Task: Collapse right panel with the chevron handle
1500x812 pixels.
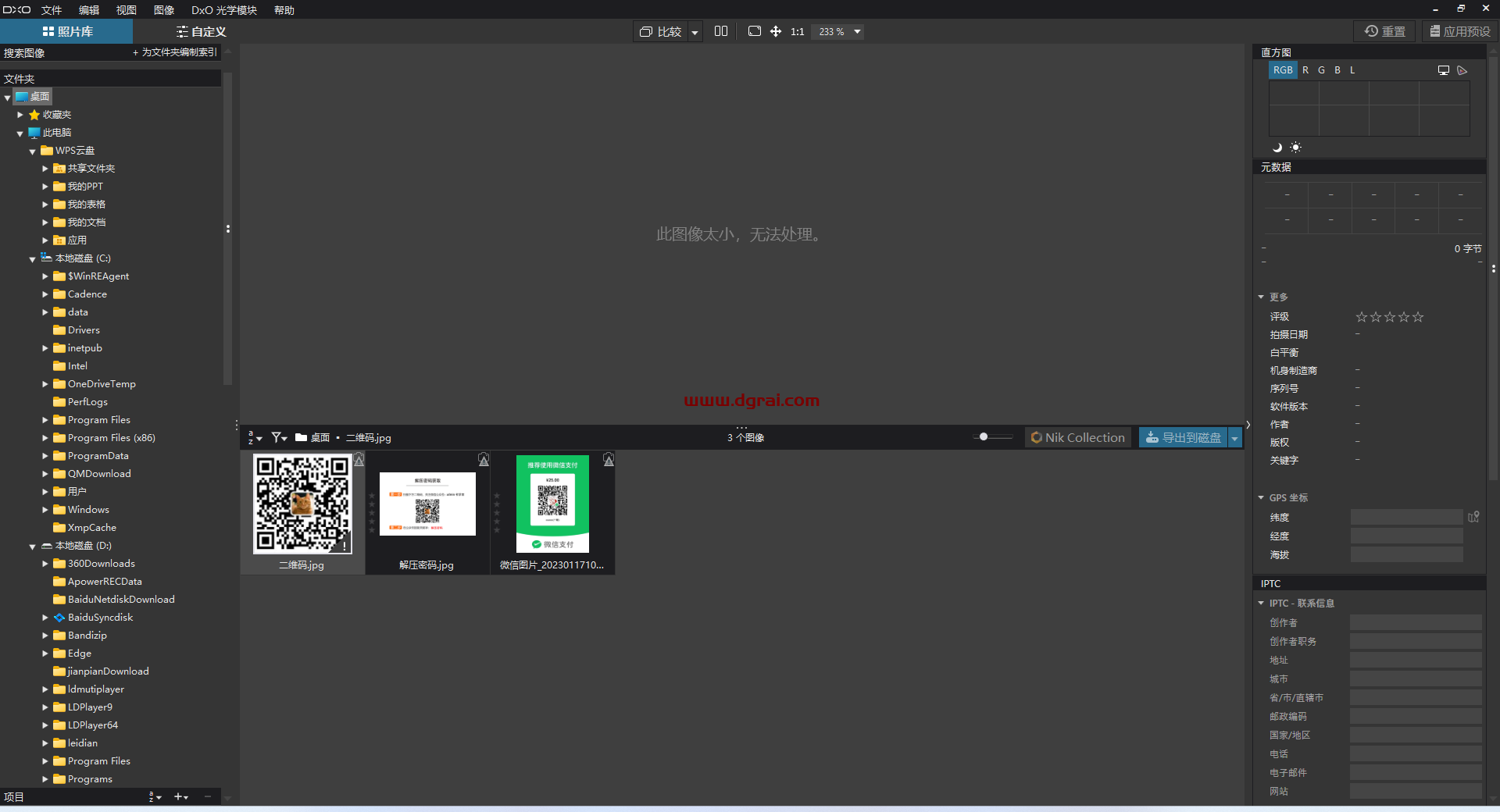Action: click(x=1248, y=426)
